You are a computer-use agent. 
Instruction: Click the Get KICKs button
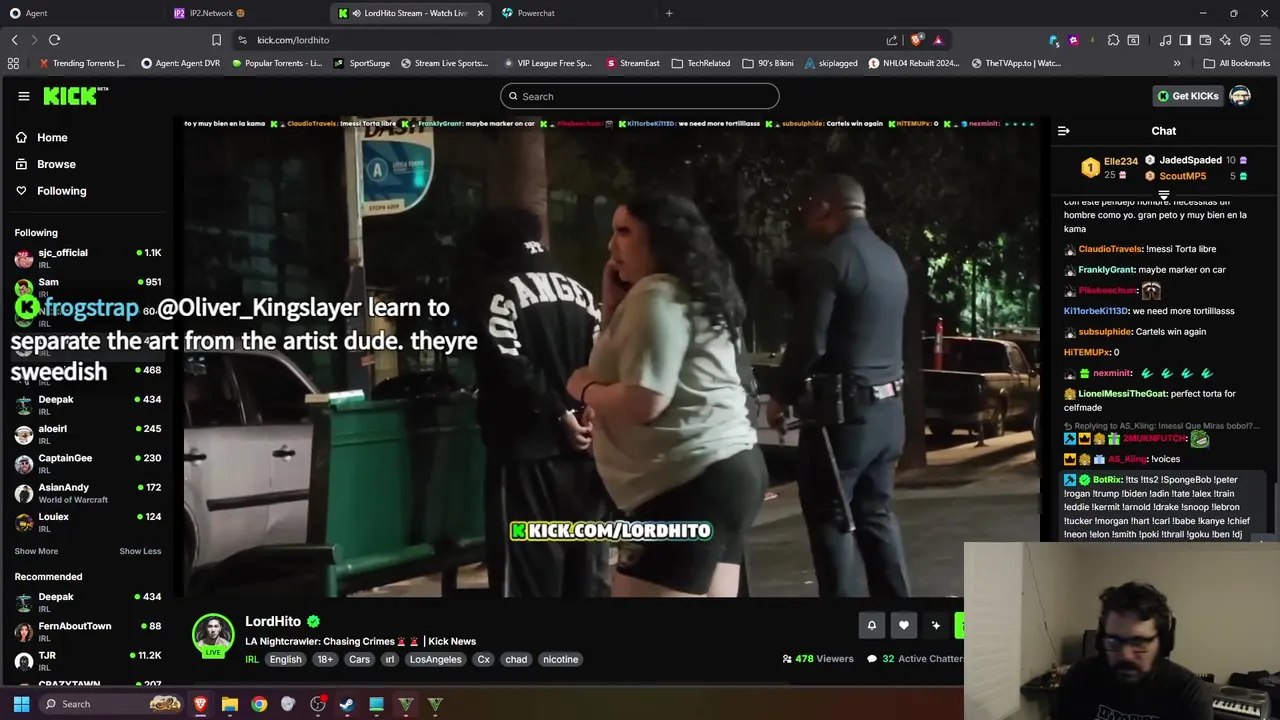pos(1188,96)
